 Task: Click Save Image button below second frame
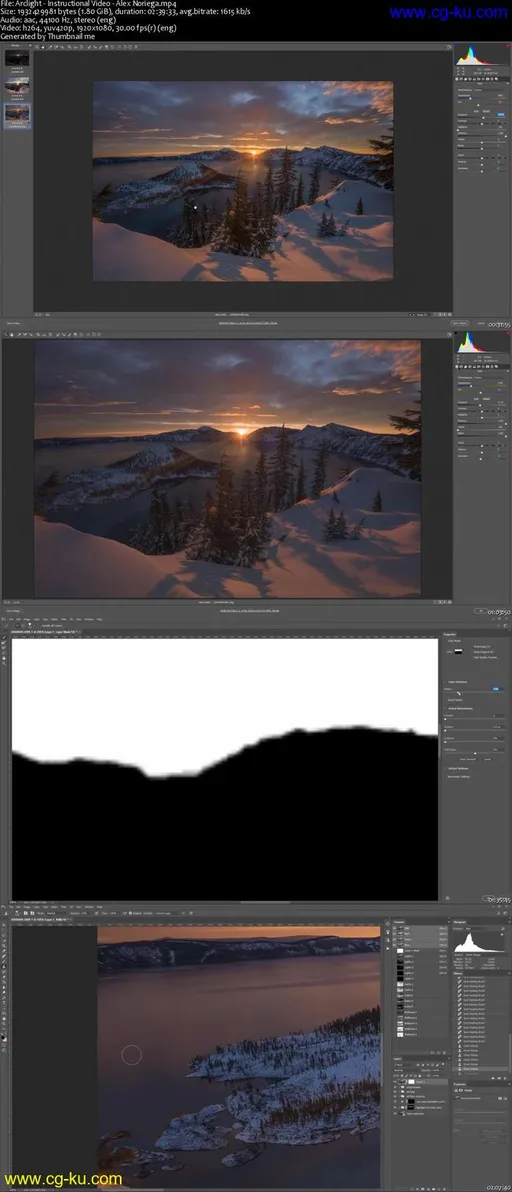click(14, 610)
